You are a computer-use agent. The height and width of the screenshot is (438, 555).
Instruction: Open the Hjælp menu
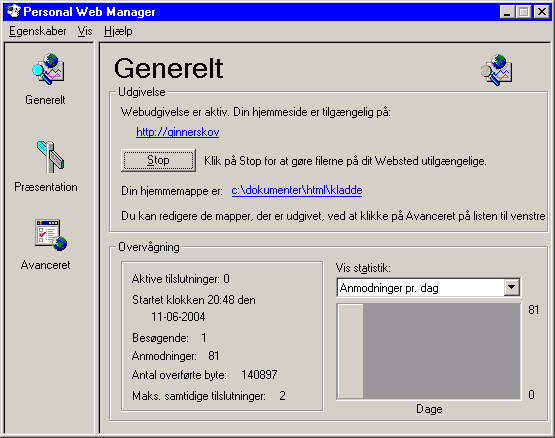tap(118, 31)
